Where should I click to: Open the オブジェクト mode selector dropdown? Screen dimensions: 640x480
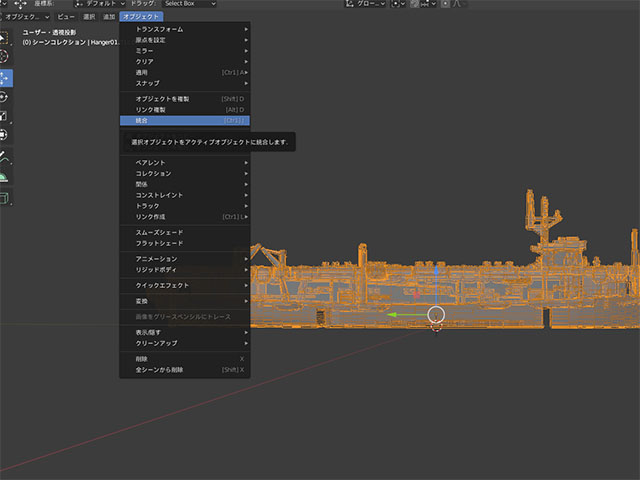tap(25, 17)
